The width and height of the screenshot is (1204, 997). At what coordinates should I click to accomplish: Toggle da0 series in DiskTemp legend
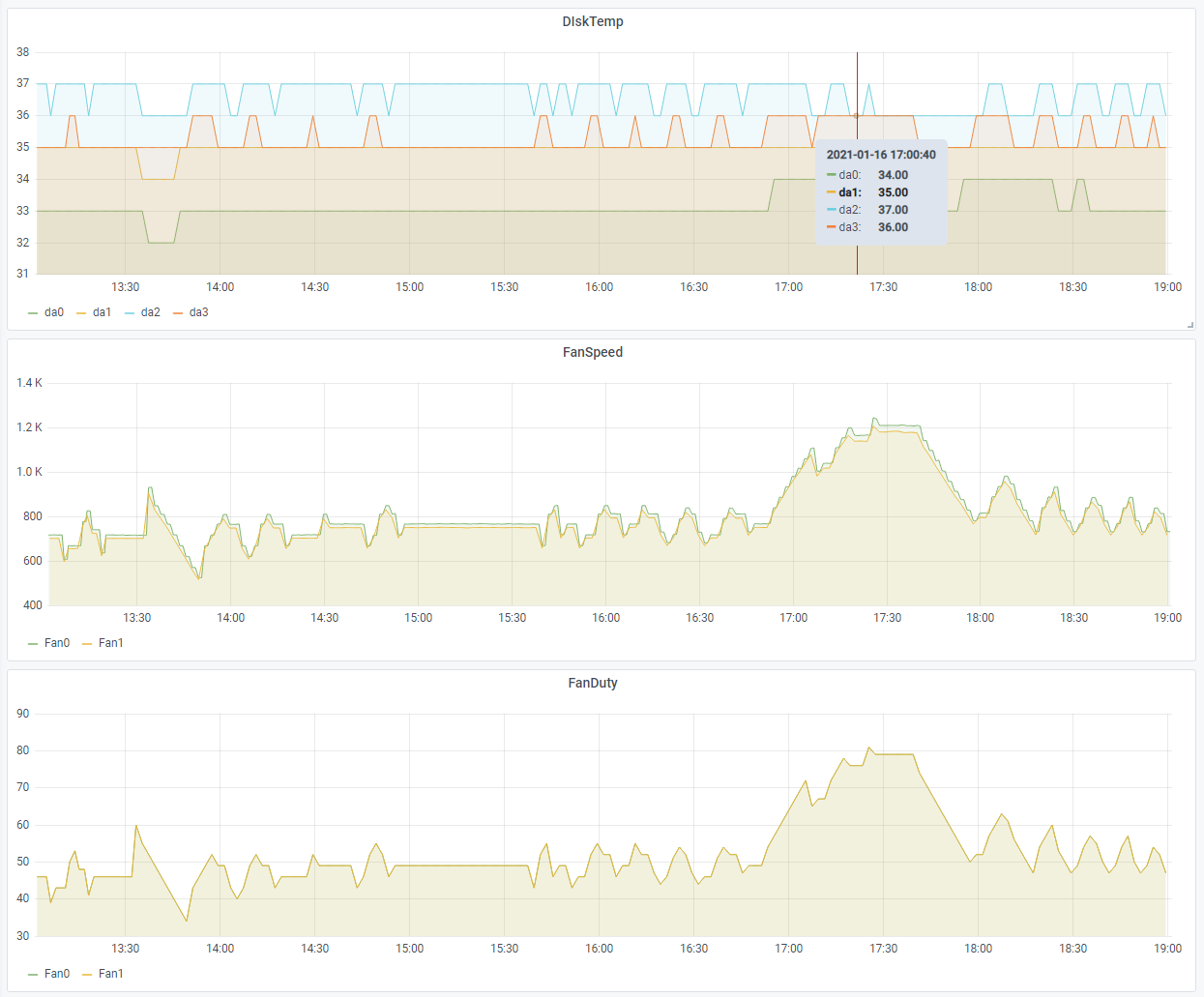click(x=53, y=312)
